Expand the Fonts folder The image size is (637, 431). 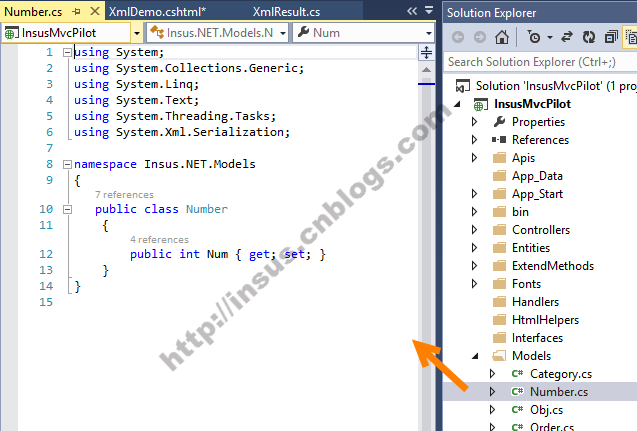tap(474, 284)
